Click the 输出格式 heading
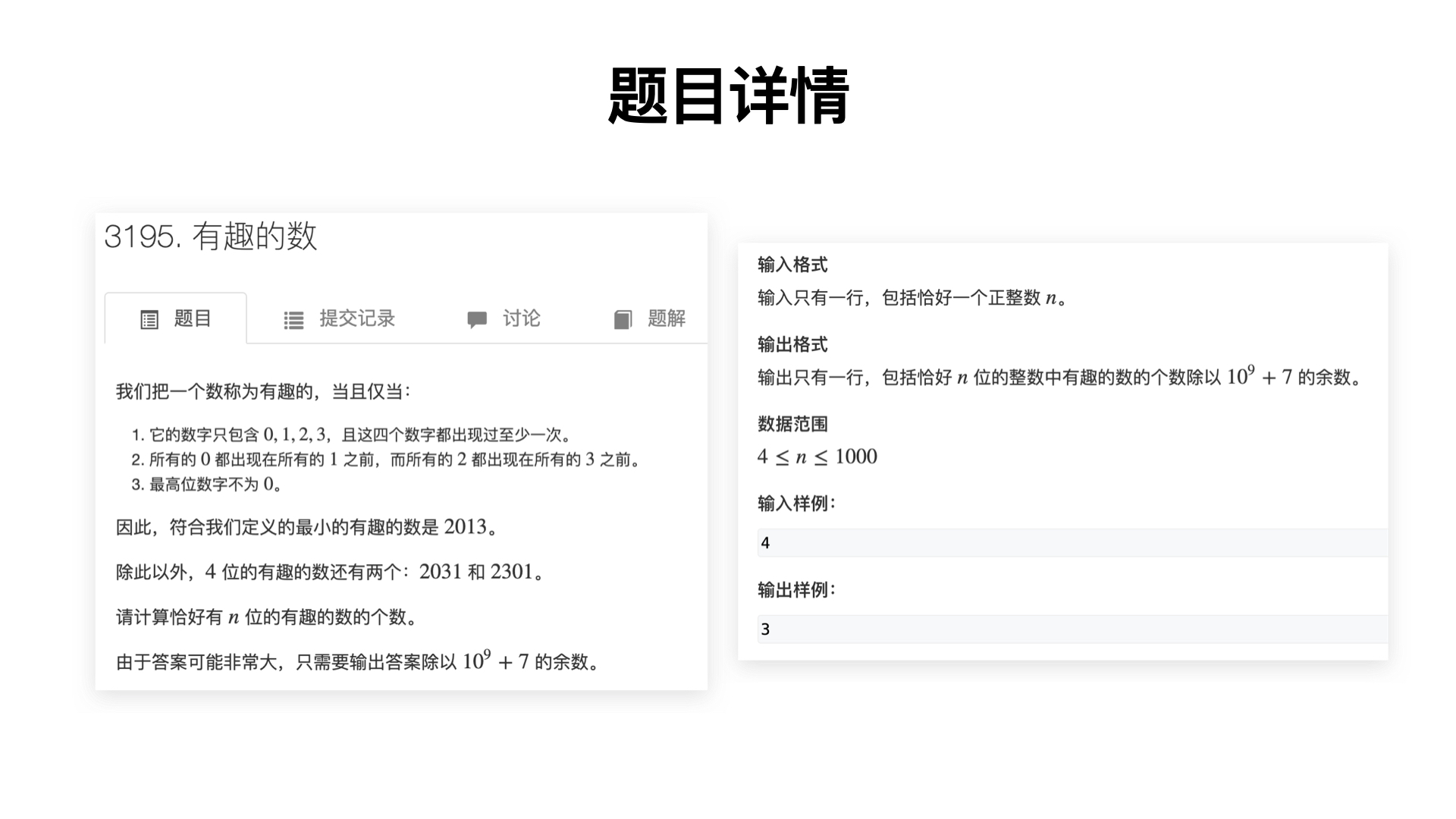Screen dimensions: 1456x819 (x=792, y=344)
